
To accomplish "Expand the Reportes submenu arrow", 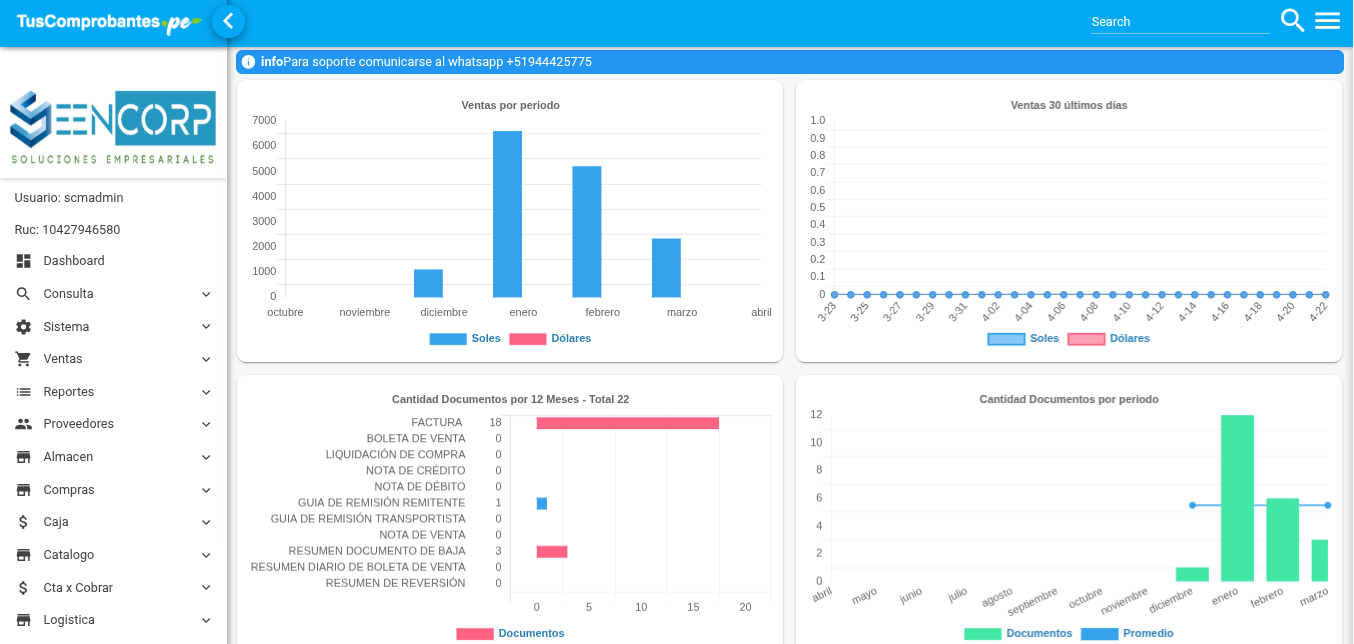I will coord(206,392).
